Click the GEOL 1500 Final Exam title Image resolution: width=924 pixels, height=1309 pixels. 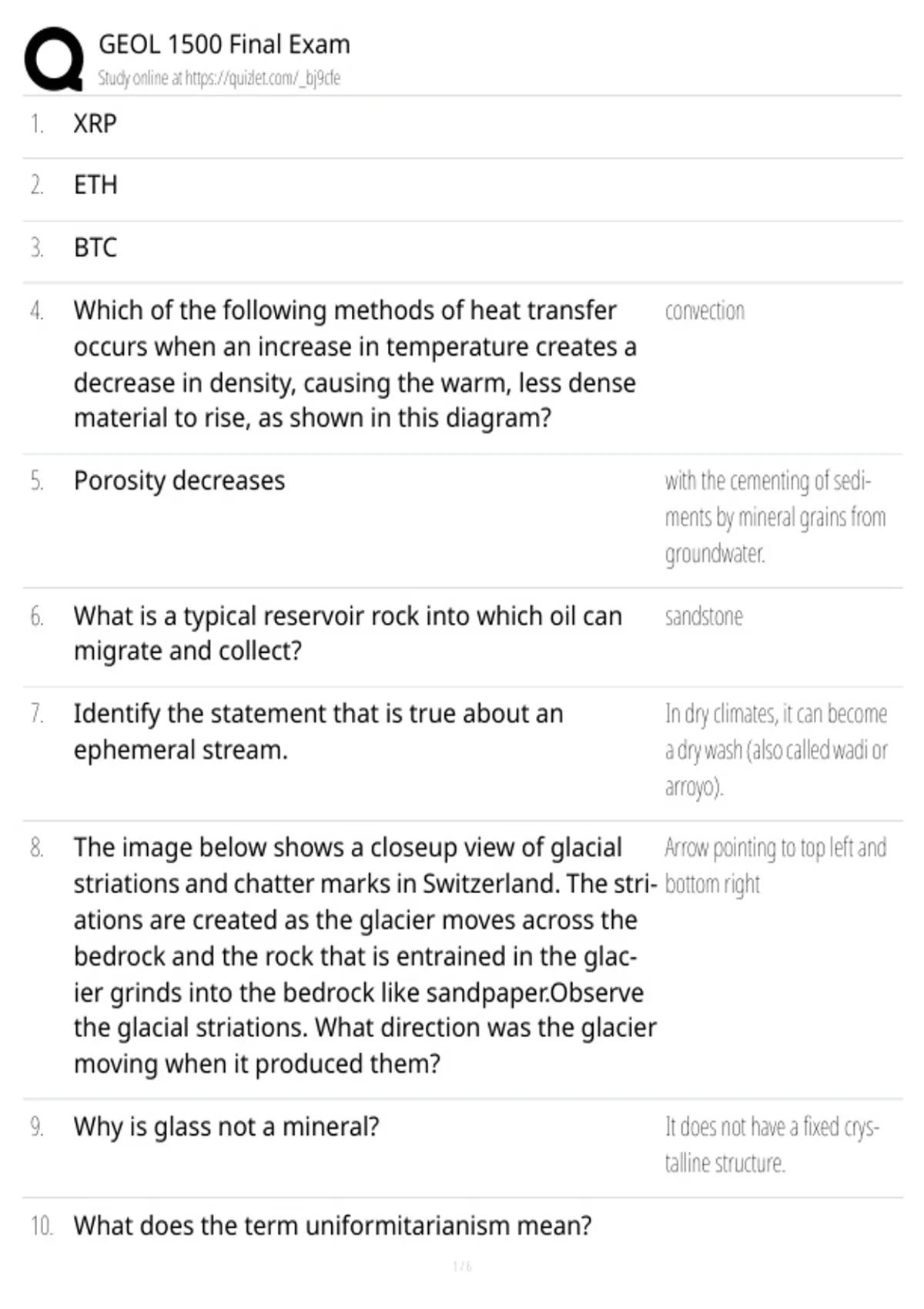[x=224, y=45]
